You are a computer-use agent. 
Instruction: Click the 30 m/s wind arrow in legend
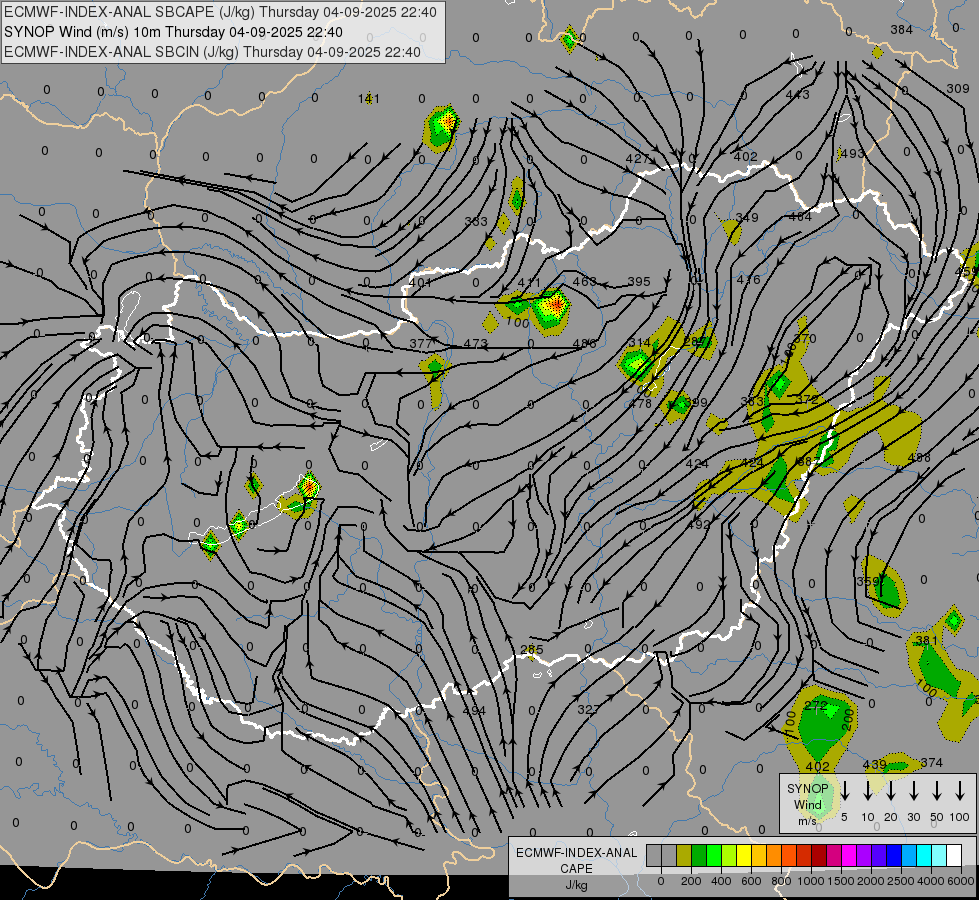tap(914, 791)
